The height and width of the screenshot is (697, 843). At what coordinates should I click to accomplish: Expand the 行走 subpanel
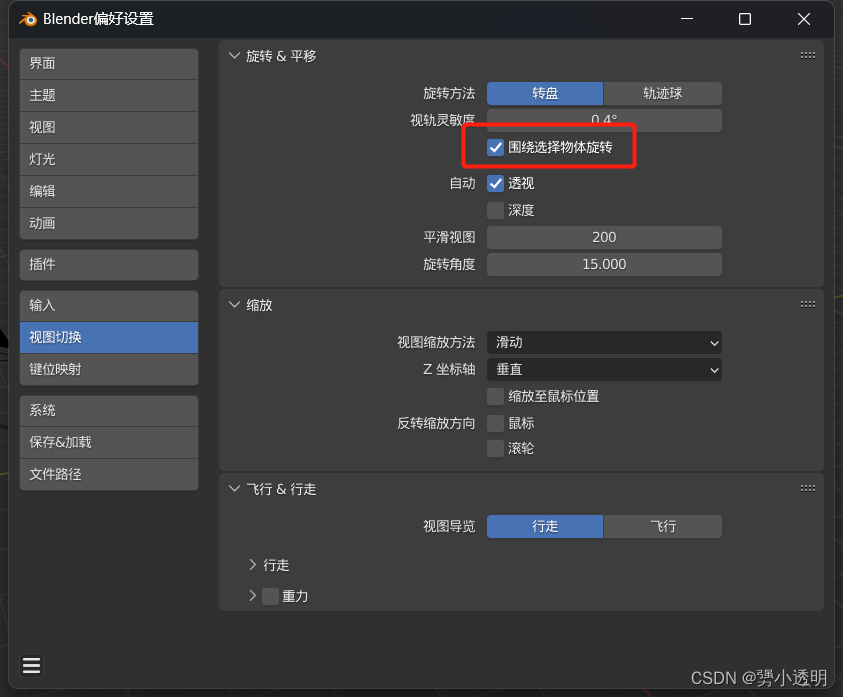click(252, 564)
